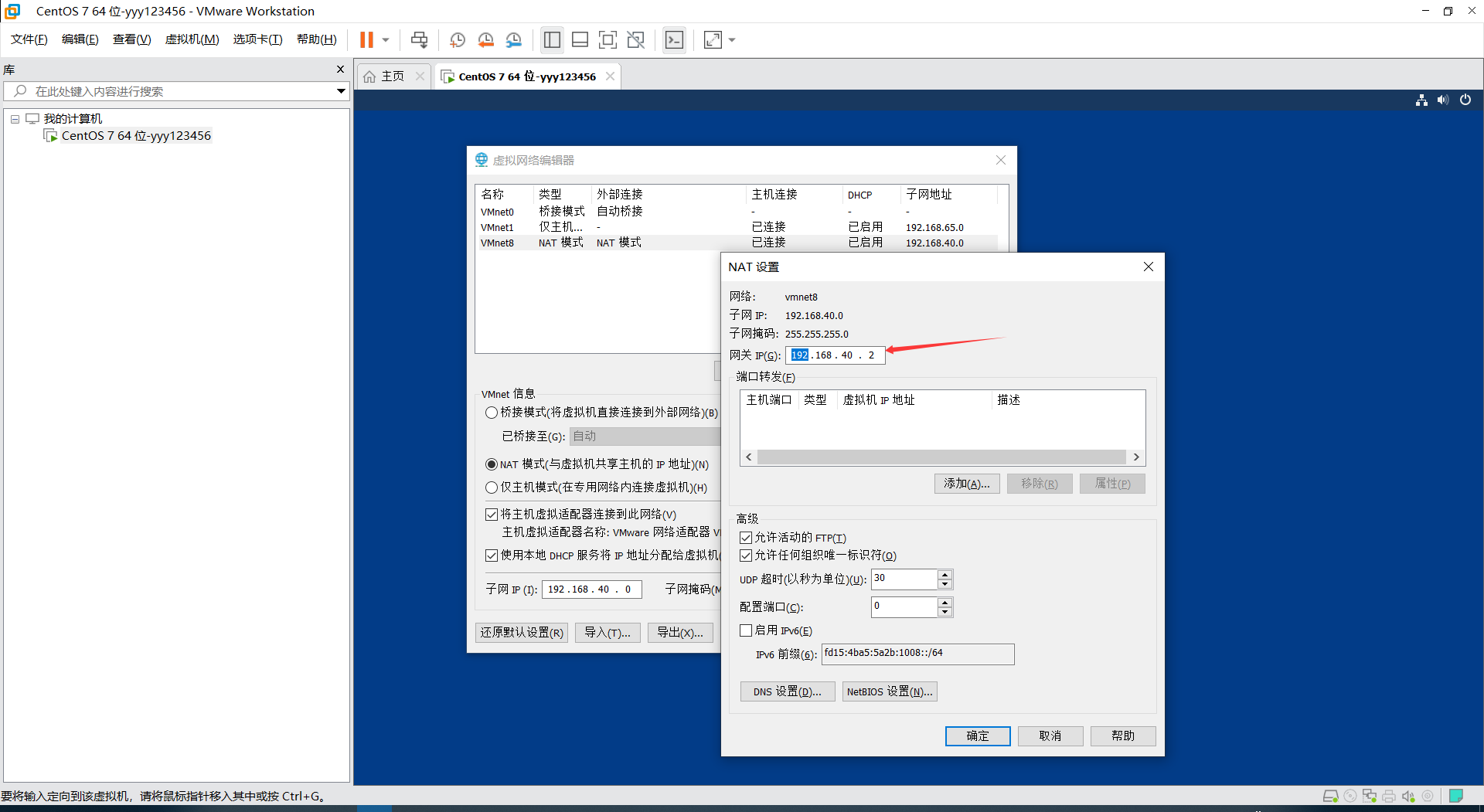Click the library search field
Image resolution: width=1484 pixels, height=812 pixels.
[178, 91]
